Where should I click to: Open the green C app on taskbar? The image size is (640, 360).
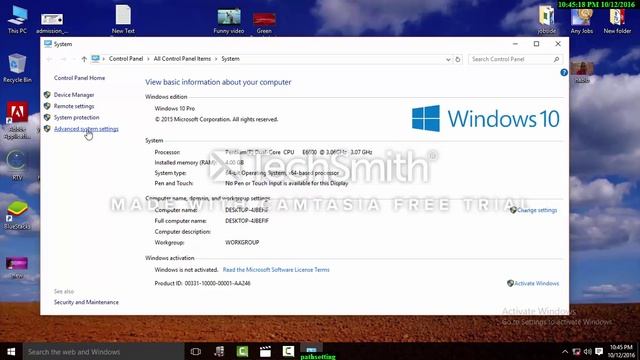[x=242, y=351]
